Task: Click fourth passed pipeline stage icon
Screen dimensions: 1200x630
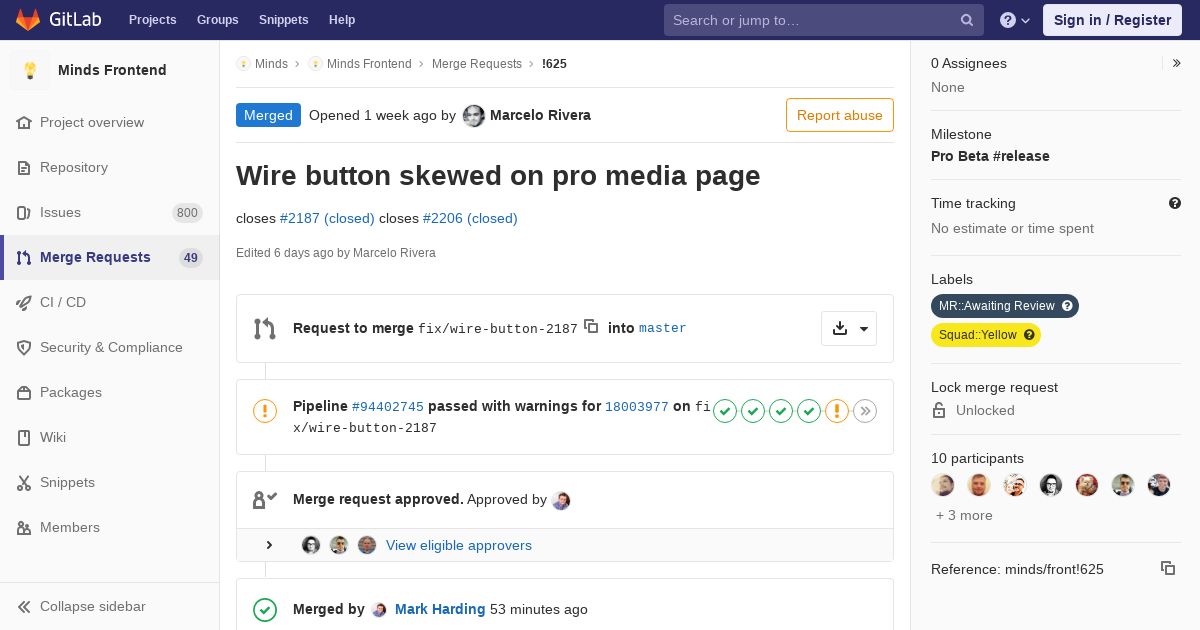Action: (x=809, y=411)
